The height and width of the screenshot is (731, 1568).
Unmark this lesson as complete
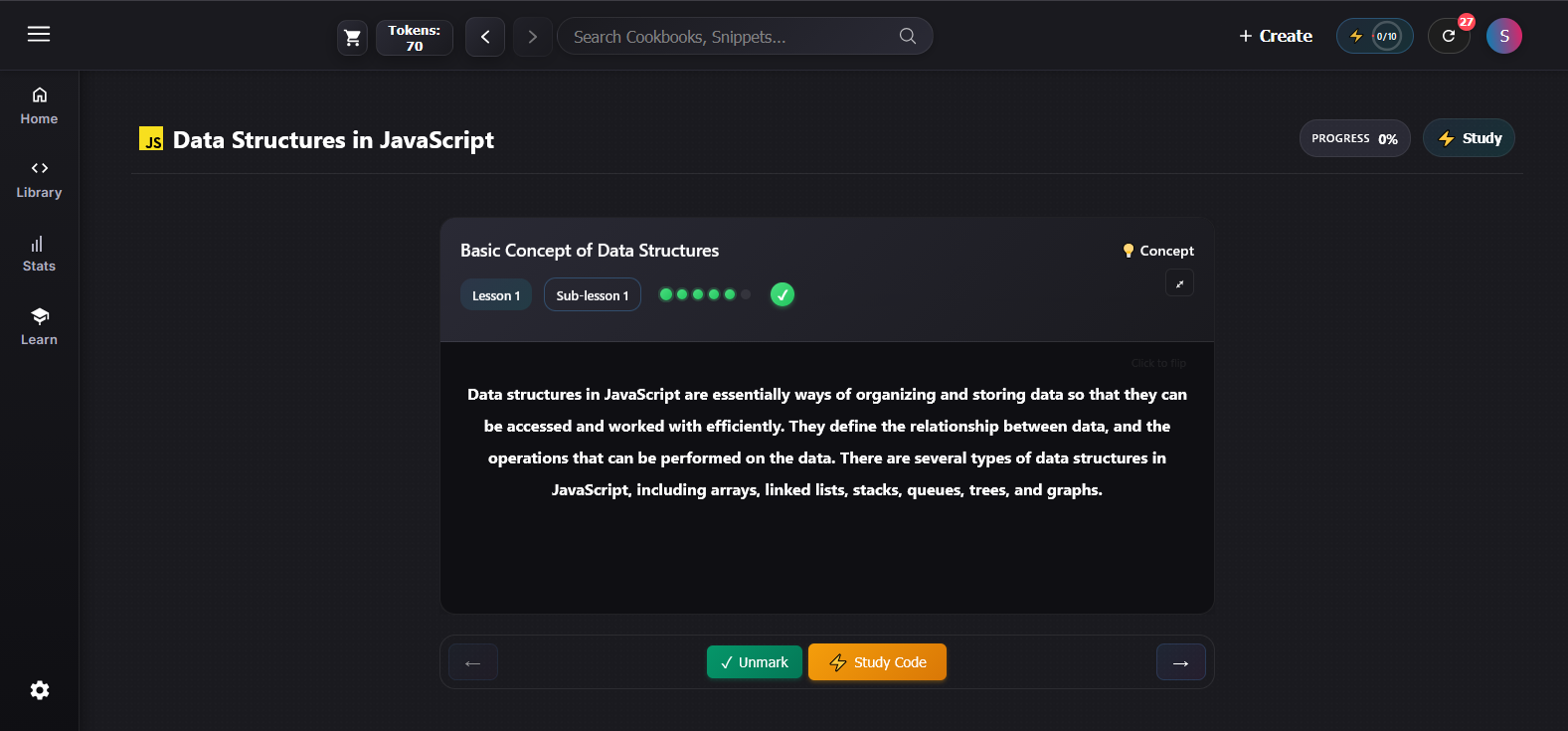coord(754,662)
